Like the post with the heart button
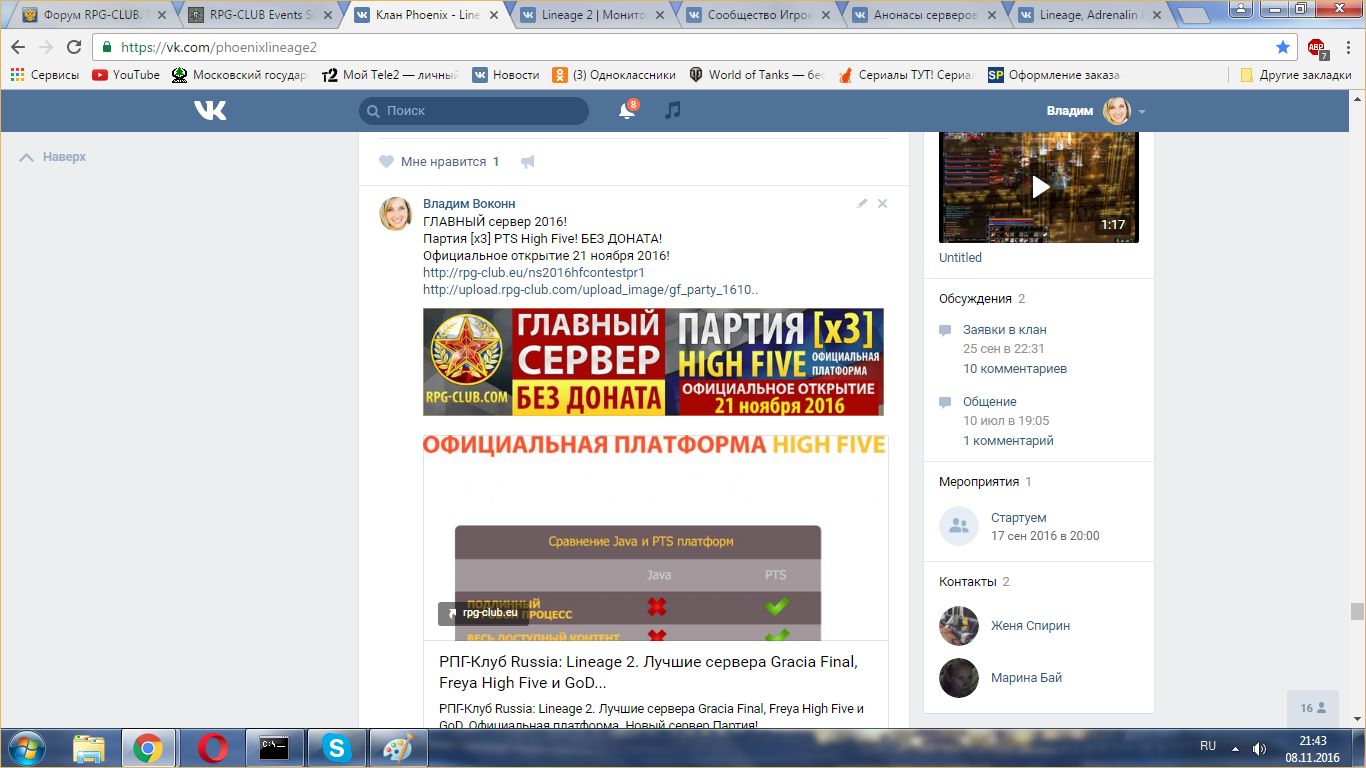1366x768 pixels. click(x=386, y=162)
